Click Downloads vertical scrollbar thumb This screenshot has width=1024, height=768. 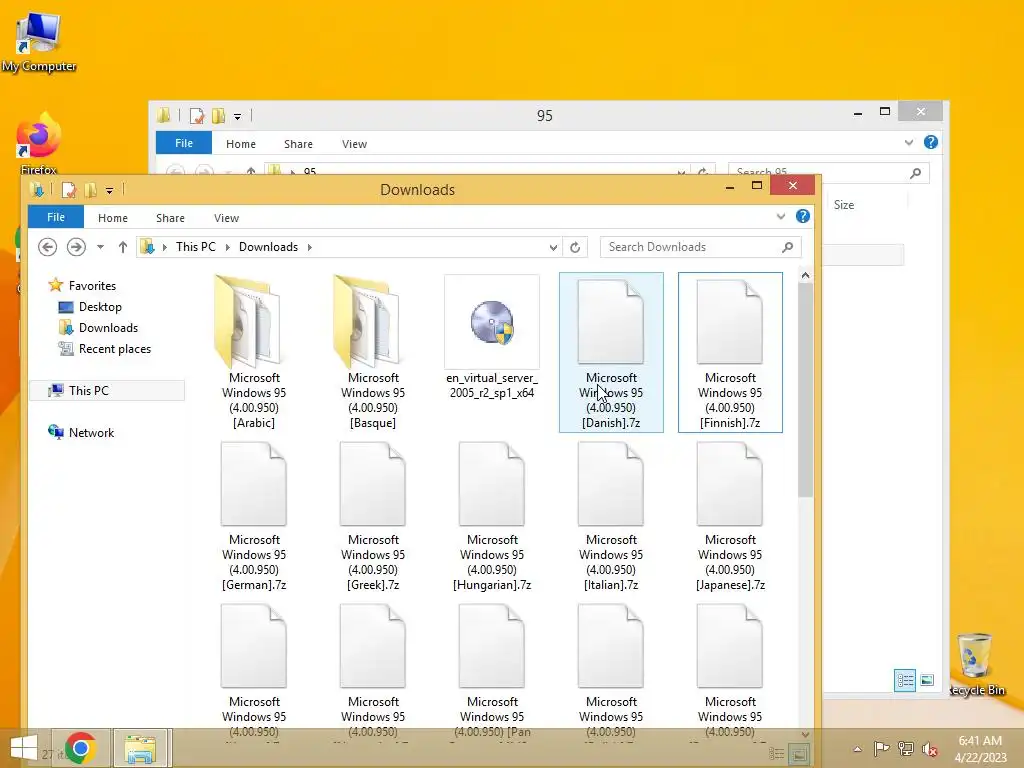click(x=805, y=390)
